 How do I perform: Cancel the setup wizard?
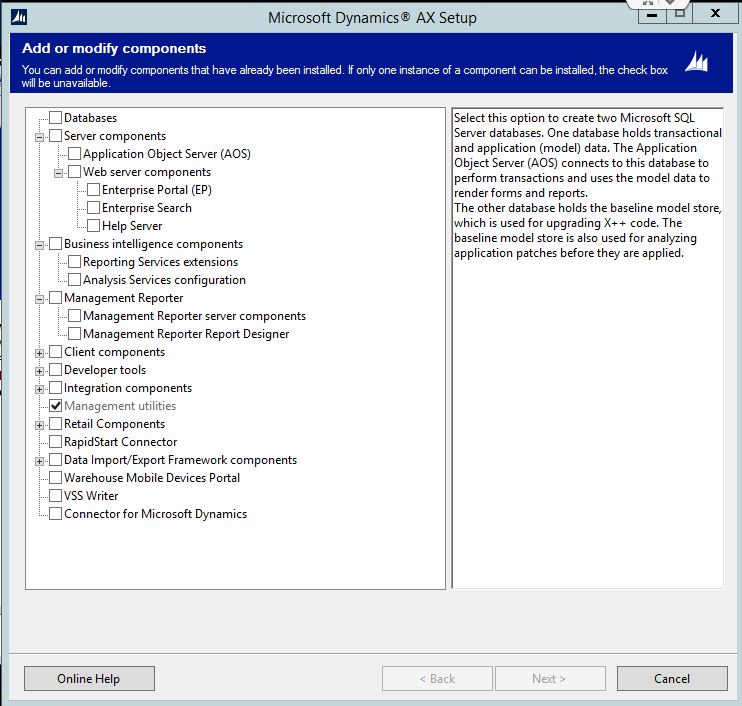[672, 679]
